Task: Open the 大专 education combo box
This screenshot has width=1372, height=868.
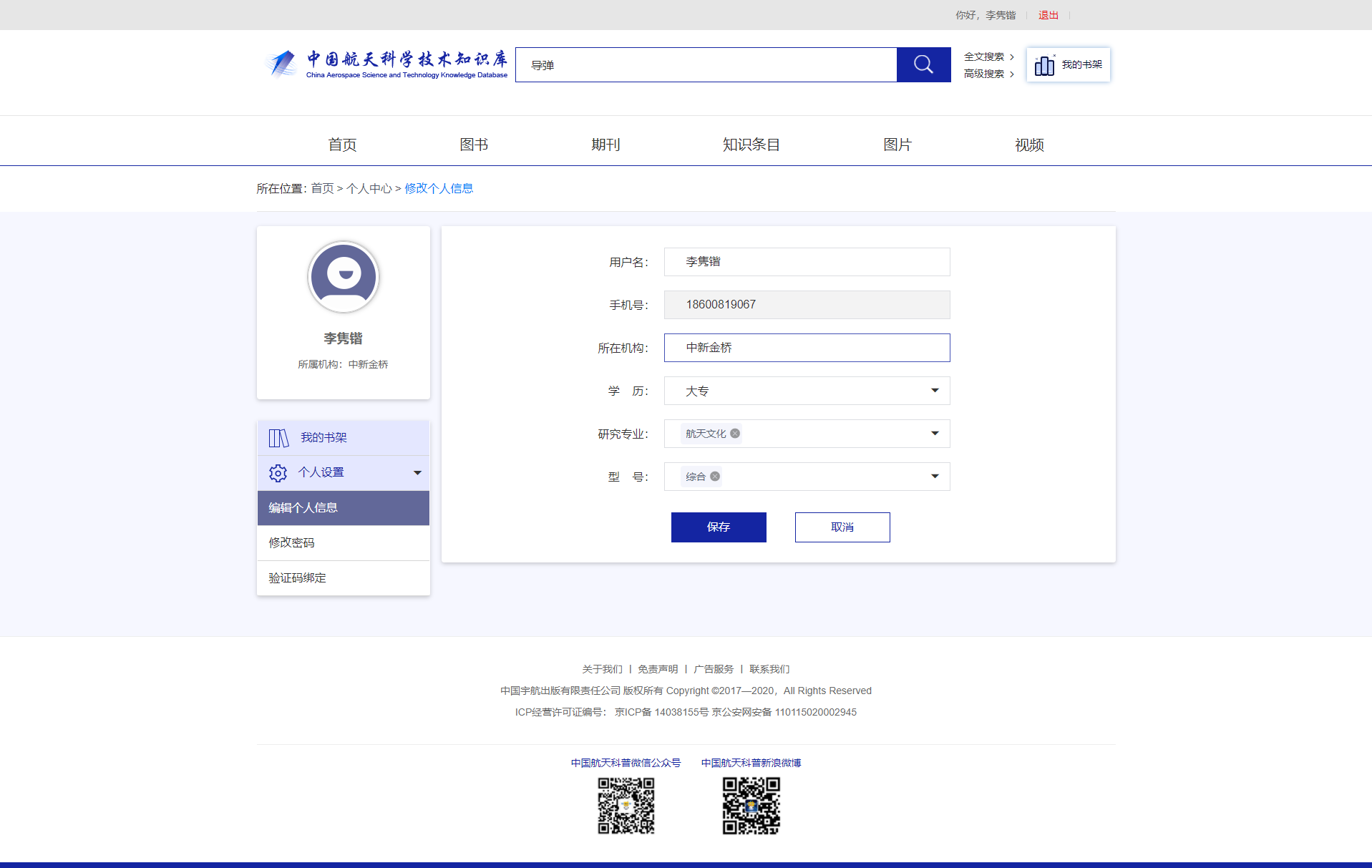Action: pos(807,391)
